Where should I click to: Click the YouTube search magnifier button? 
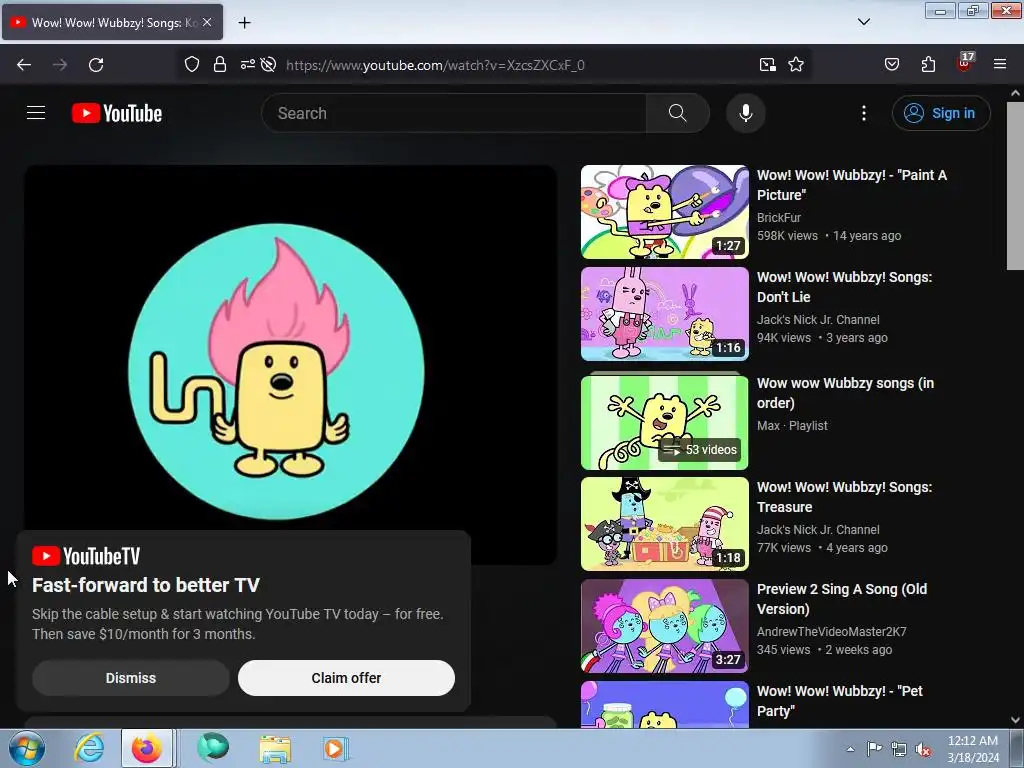tap(678, 113)
